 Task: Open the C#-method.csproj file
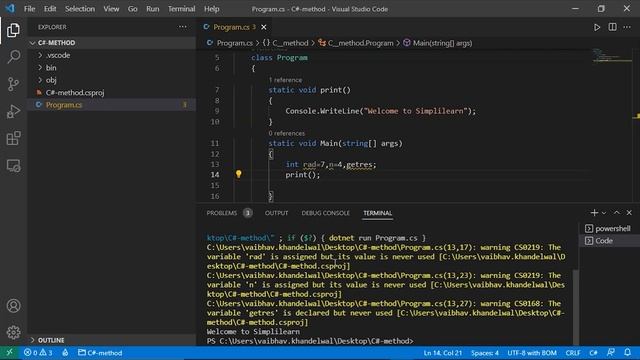pos(111,93)
